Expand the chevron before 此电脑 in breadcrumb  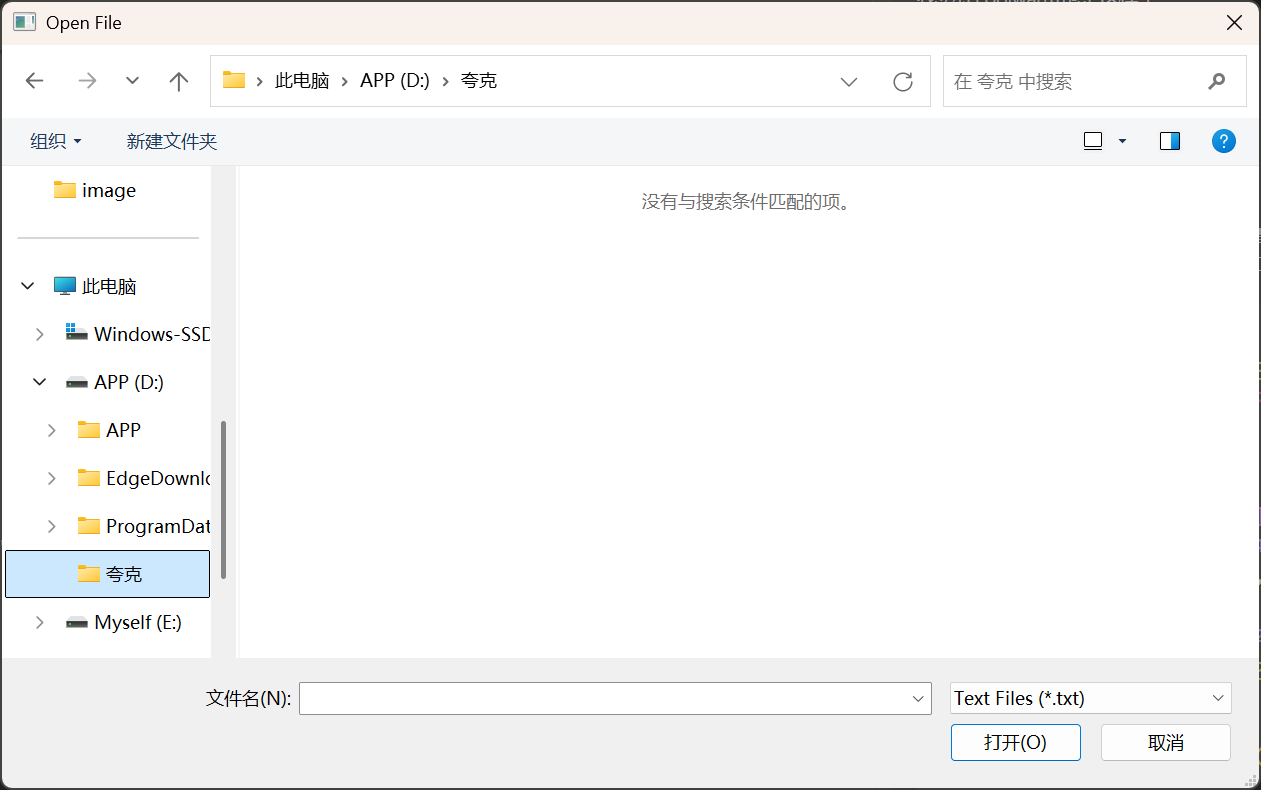pyautogui.click(x=260, y=81)
